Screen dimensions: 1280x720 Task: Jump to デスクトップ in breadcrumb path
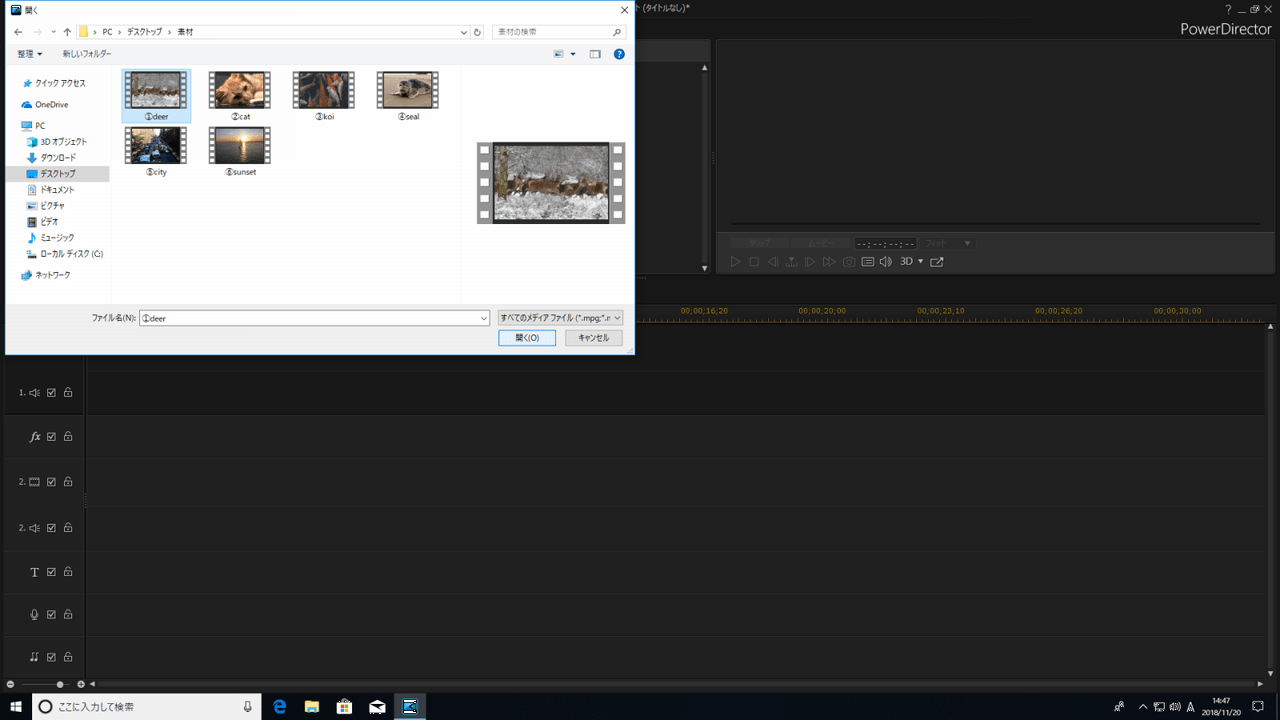145,32
